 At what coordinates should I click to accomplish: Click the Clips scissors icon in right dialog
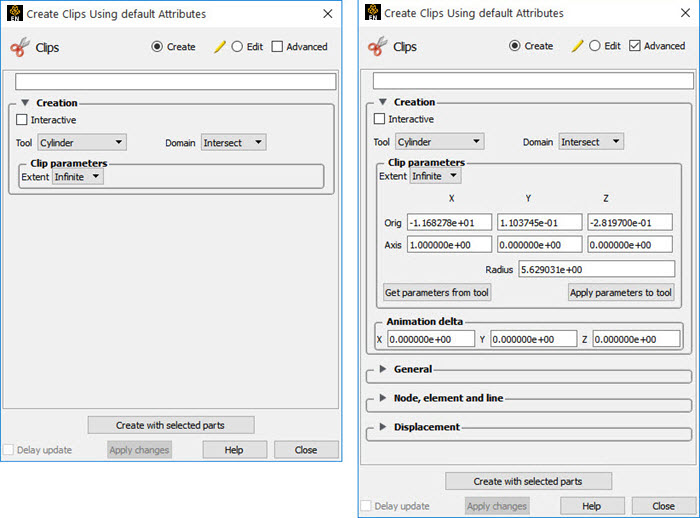pos(378,46)
